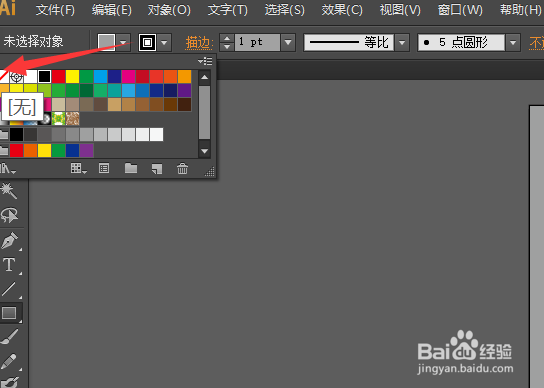This screenshot has width=544, height=388.
Task: Expand the fill color dropdown arrow
Action: tap(123, 42)
